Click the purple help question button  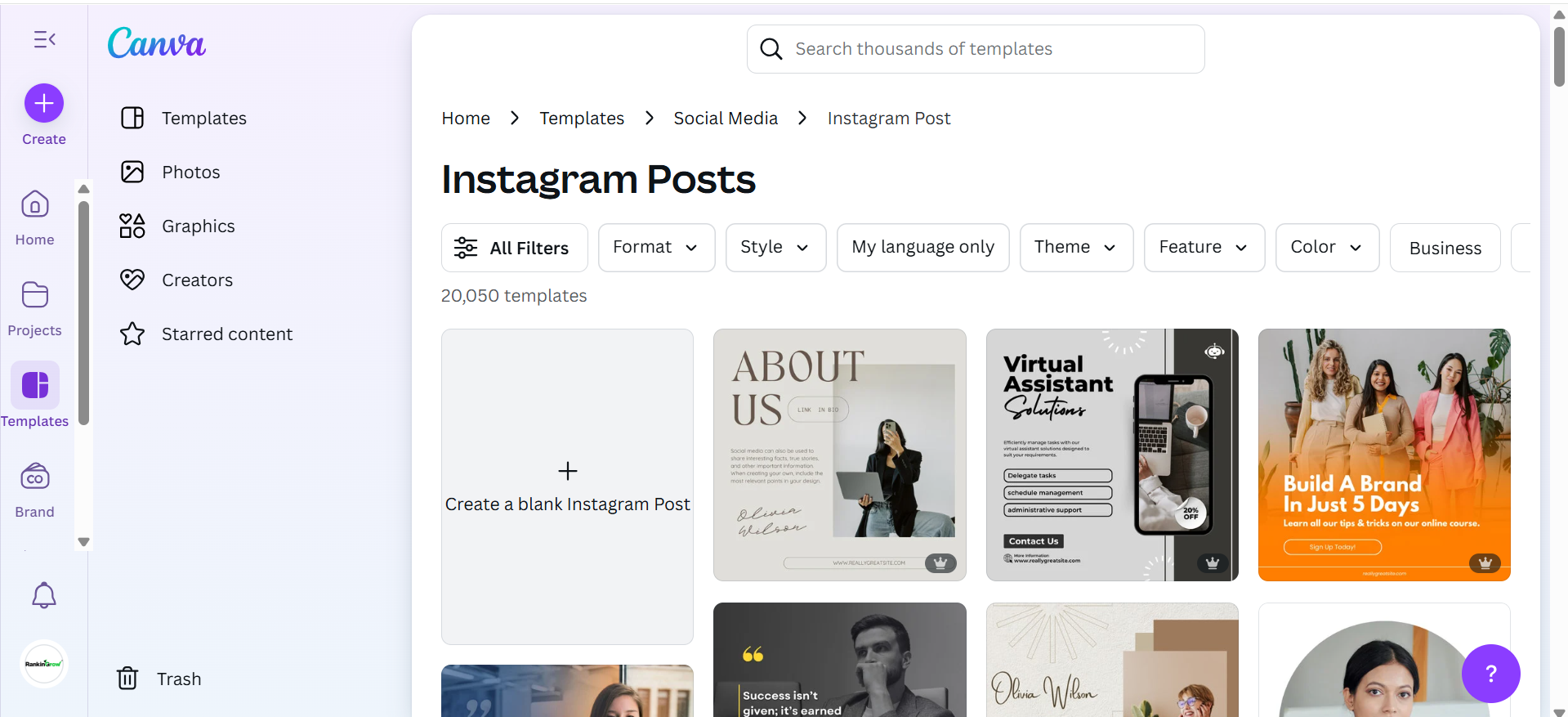[x=1490, y=674]
